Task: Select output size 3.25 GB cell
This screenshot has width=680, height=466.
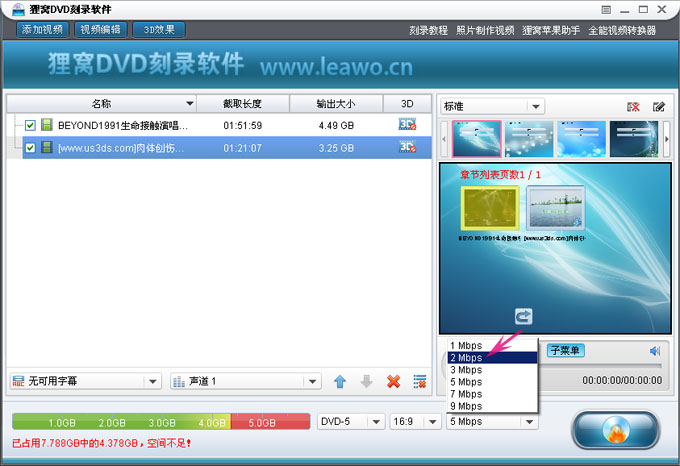Action: coord(336,148)
